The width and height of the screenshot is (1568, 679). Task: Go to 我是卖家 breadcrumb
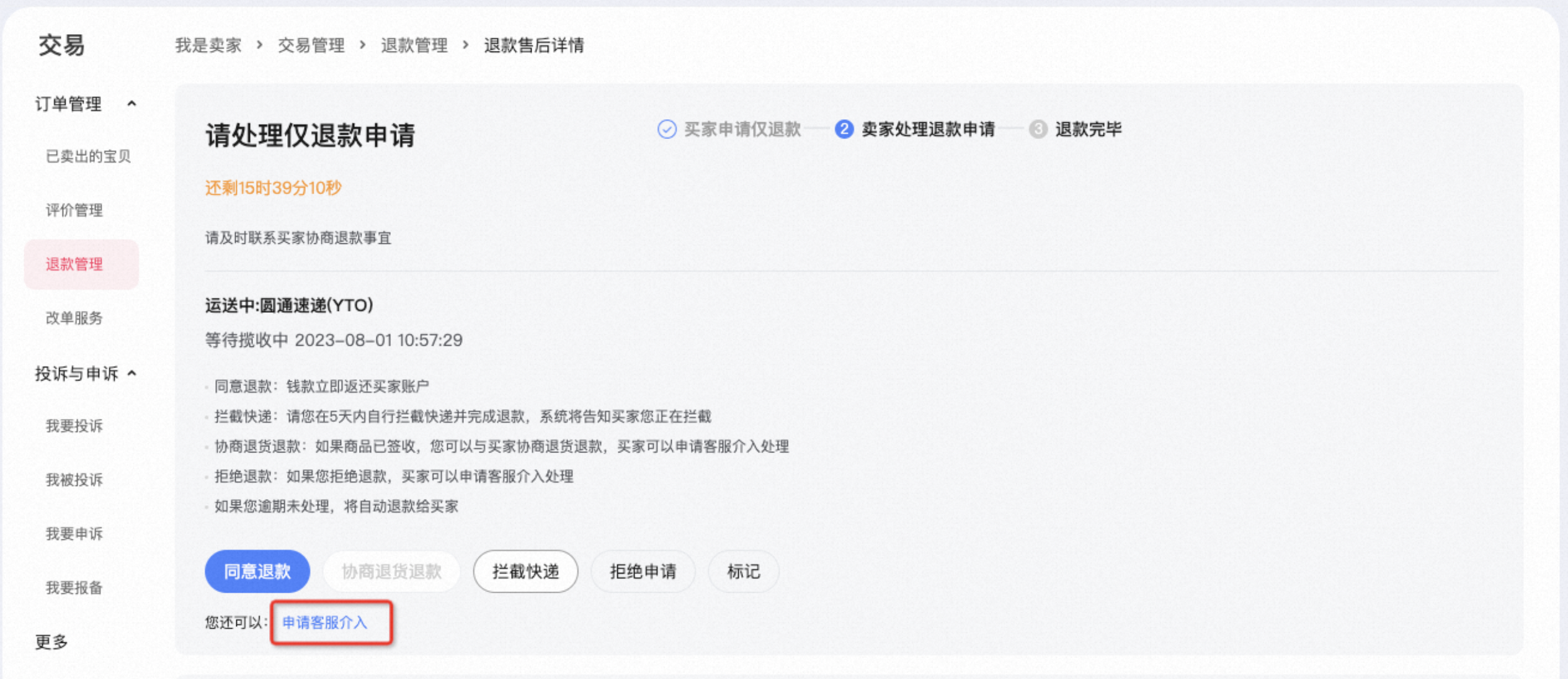pyautogui.click(x=208, y=45)
